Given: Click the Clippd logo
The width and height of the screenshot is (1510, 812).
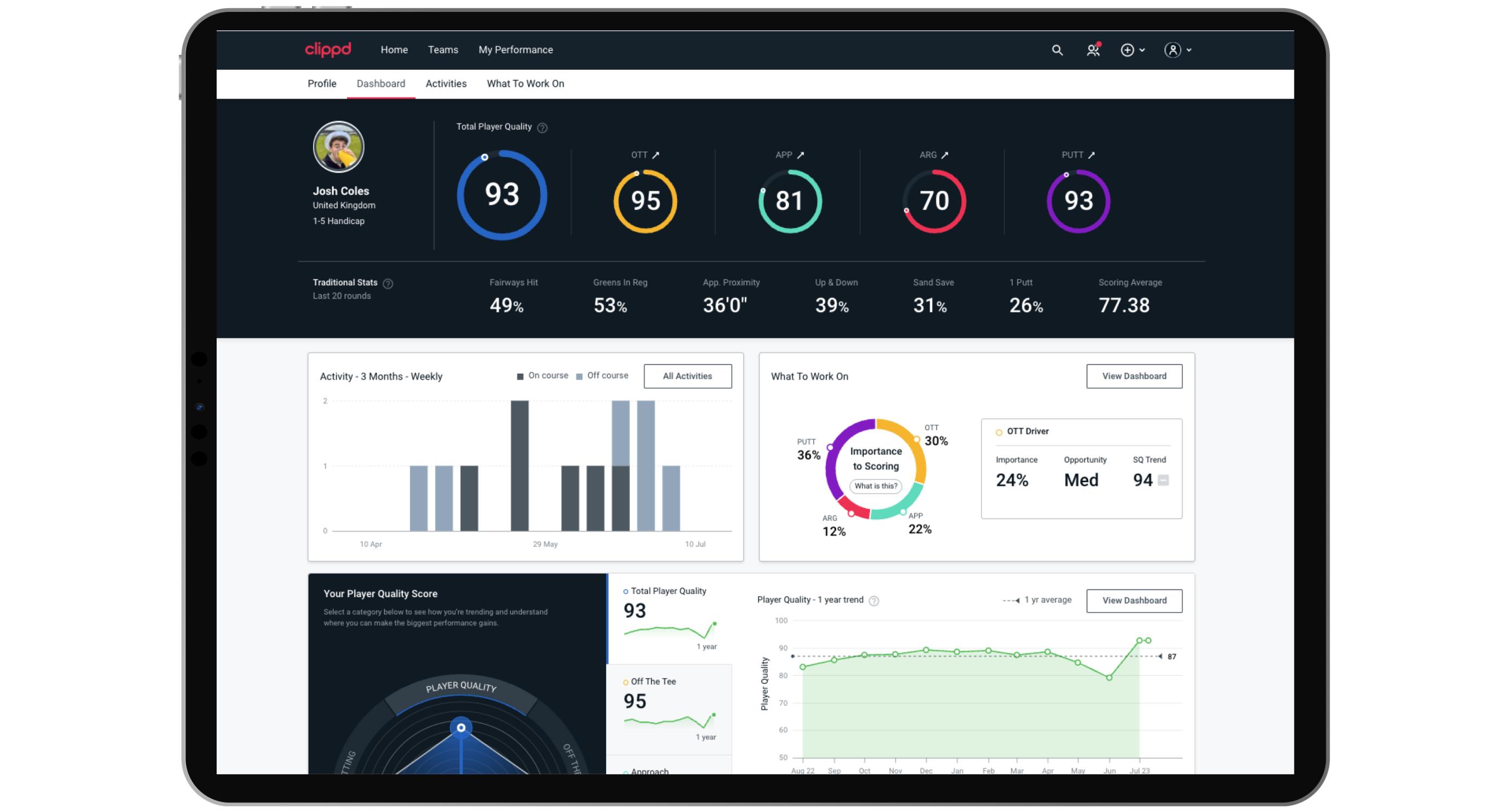Looking at the screenshot, I should click(x=328, y=50).
